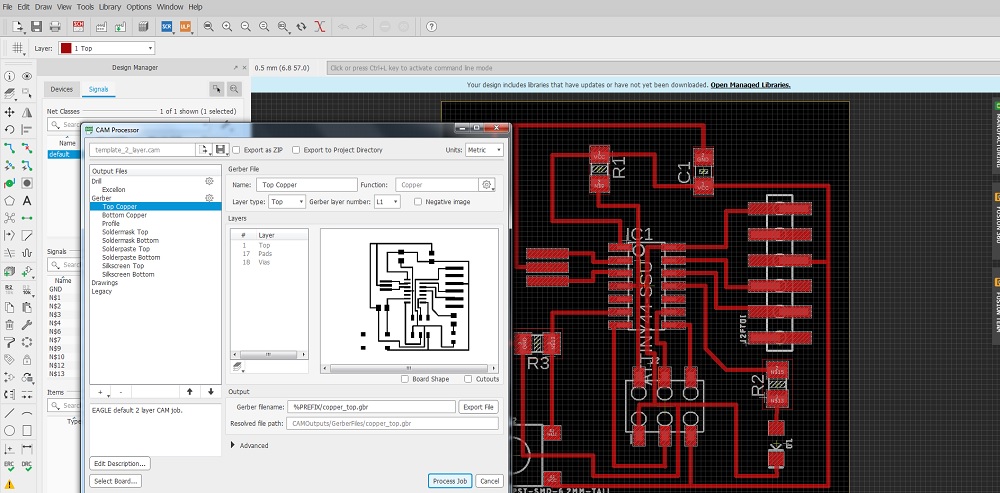This screenshot has height=493, width=1000.
Task: Click the red layer color swatch
Action: coord(66,48)
